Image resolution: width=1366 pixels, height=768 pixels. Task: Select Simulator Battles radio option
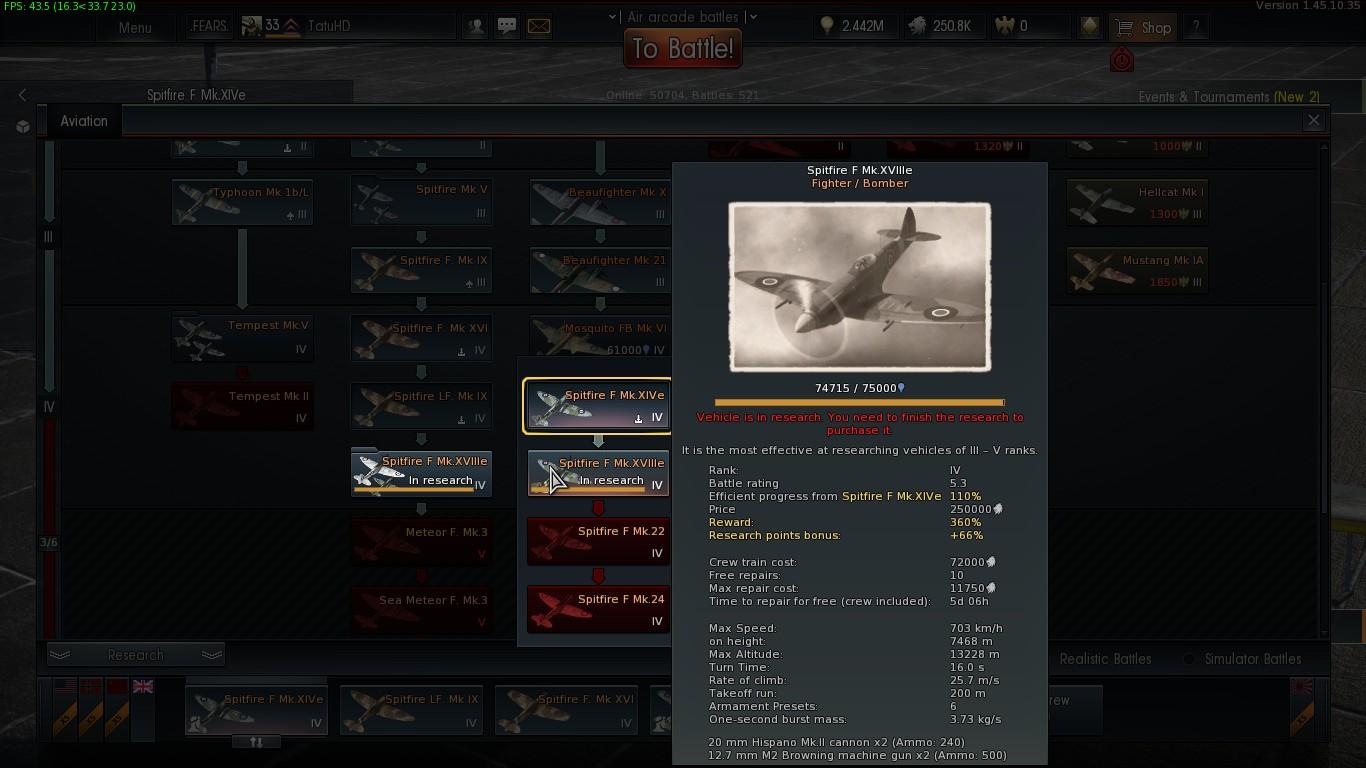point(1242,659)
